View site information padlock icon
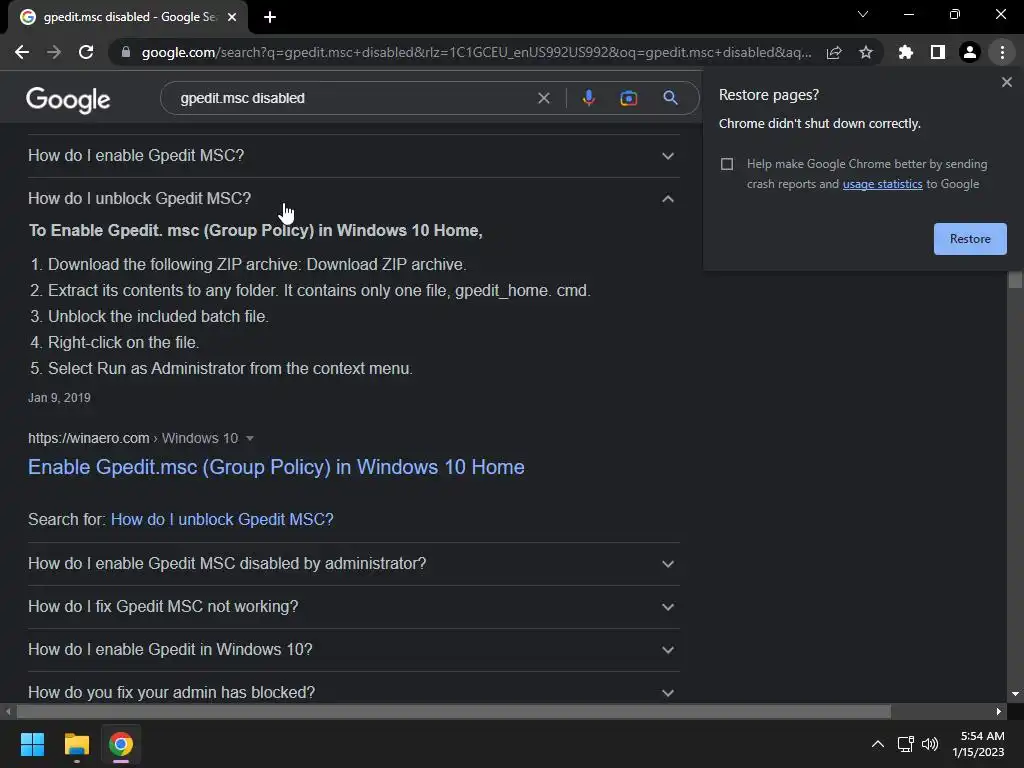This screenshot has height=768, width=1024. click(x=126, y=52)
